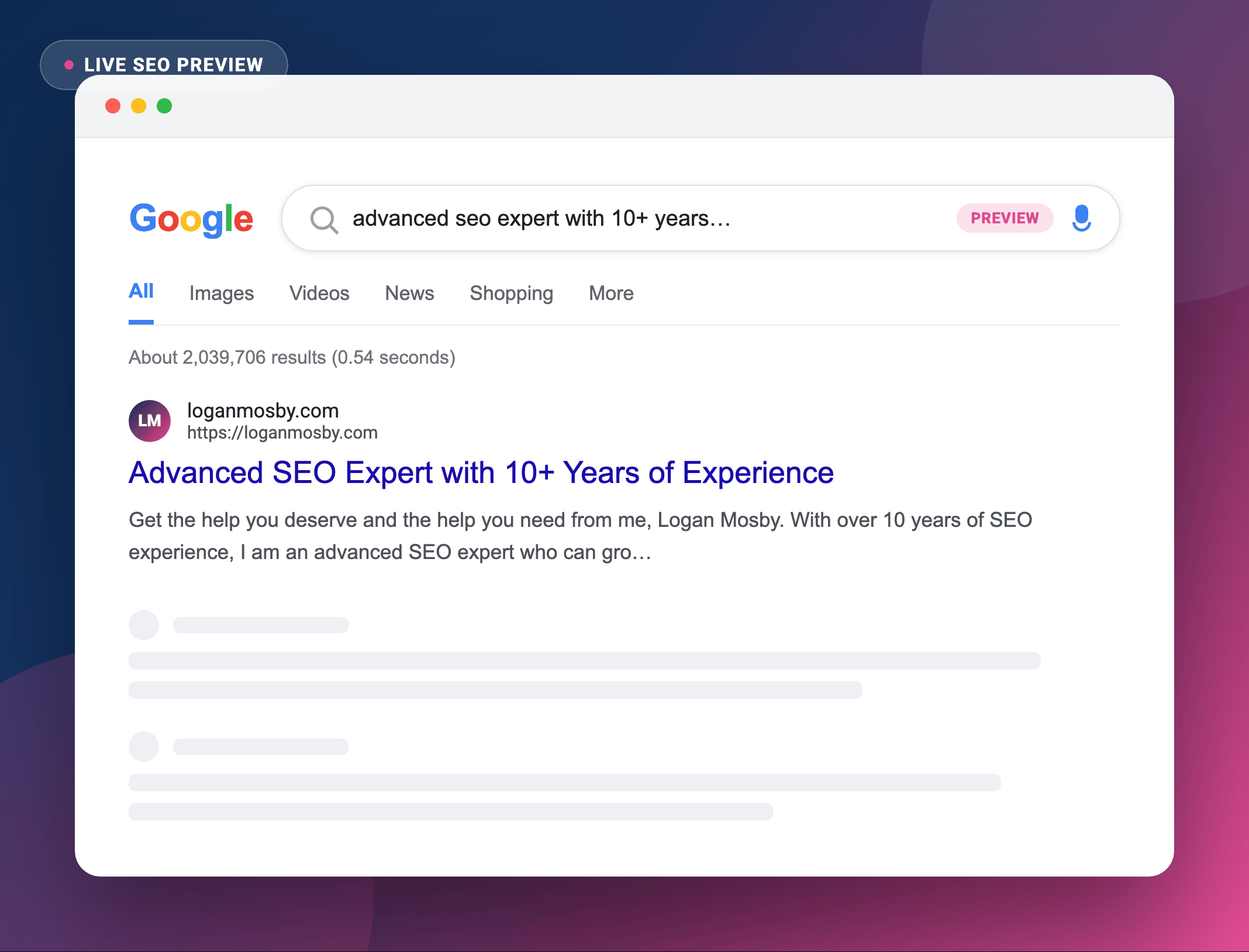Viewport: 1249px width, 952px height.
Task: Click the LM site favicon avatar
Action: pos(150,420)
